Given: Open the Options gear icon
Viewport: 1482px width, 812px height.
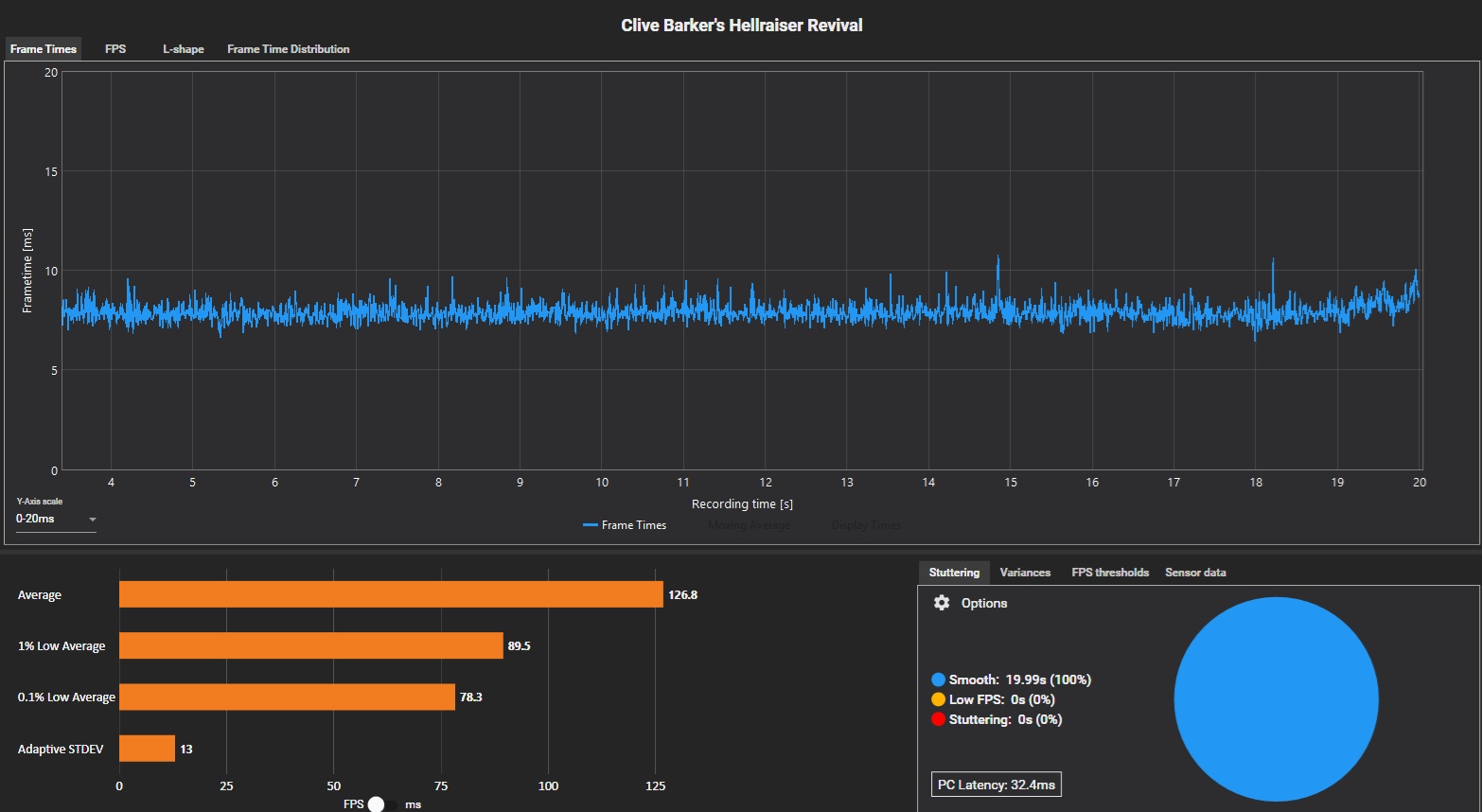Looking at the screenshot, I should [x=941, y=603].
